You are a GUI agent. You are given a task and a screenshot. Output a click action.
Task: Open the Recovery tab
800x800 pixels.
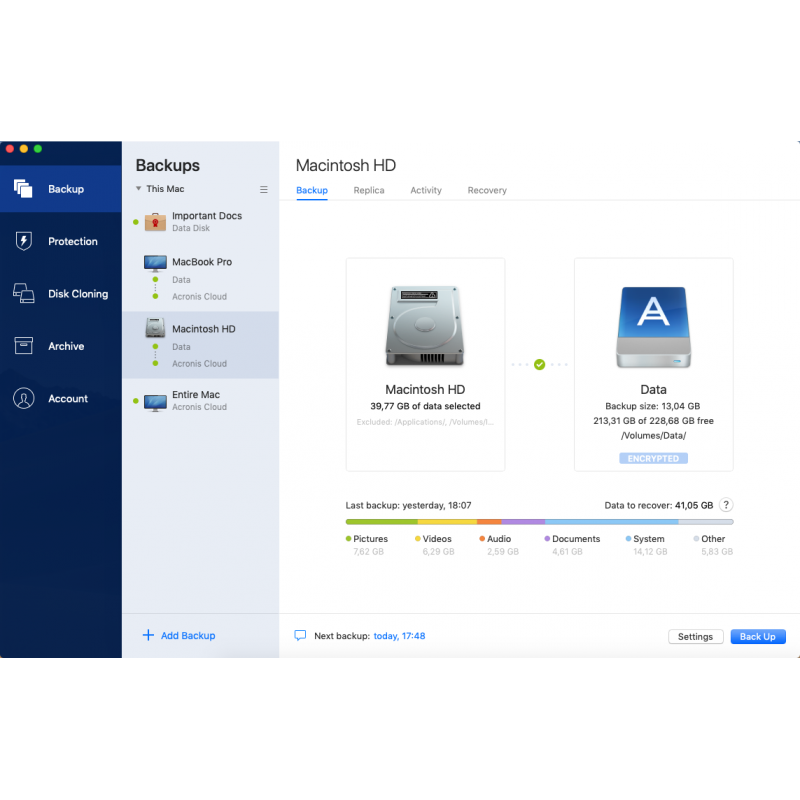coord(487,190)
